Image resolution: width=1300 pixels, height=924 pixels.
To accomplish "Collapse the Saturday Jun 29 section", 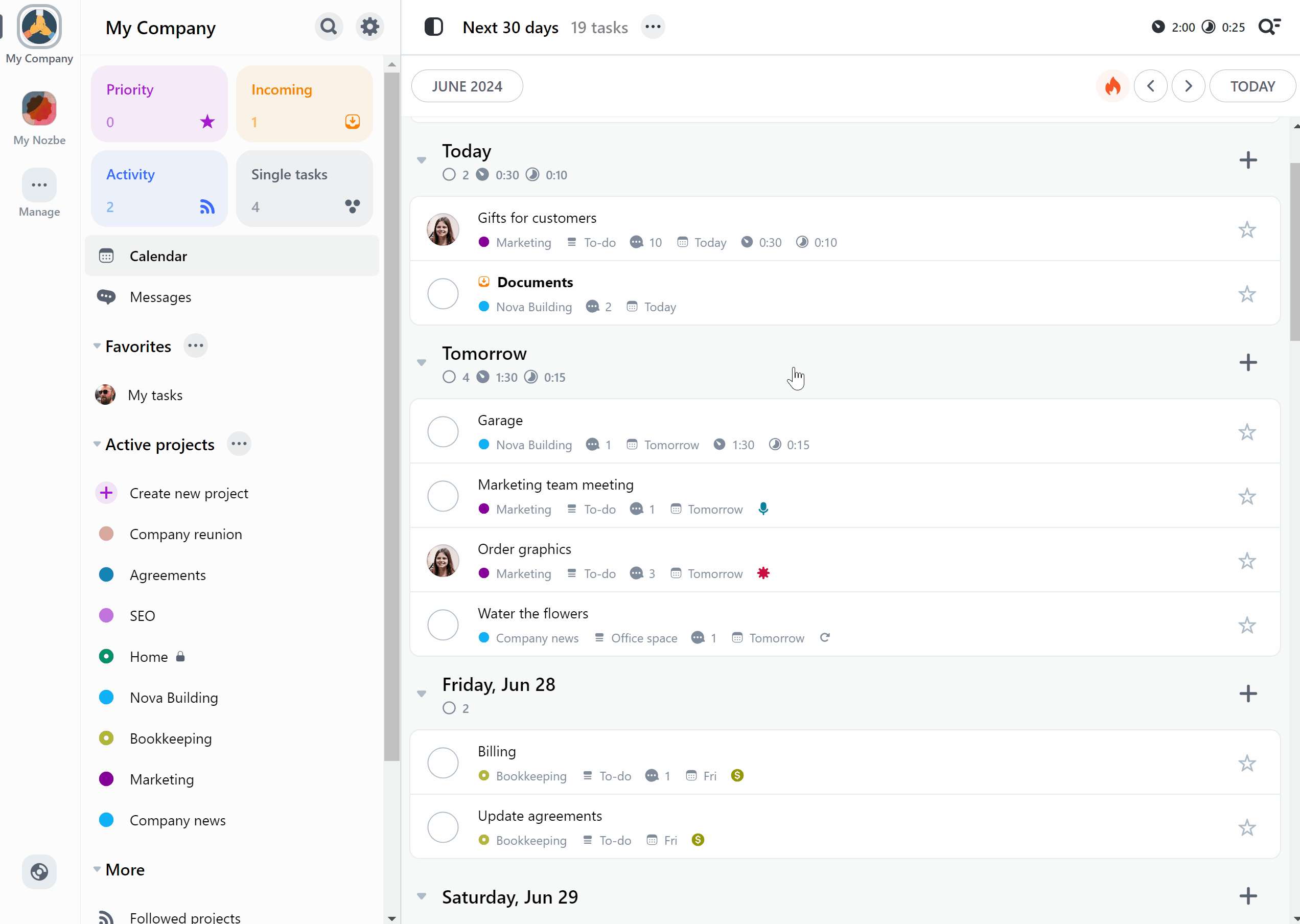I will [423, 897].
